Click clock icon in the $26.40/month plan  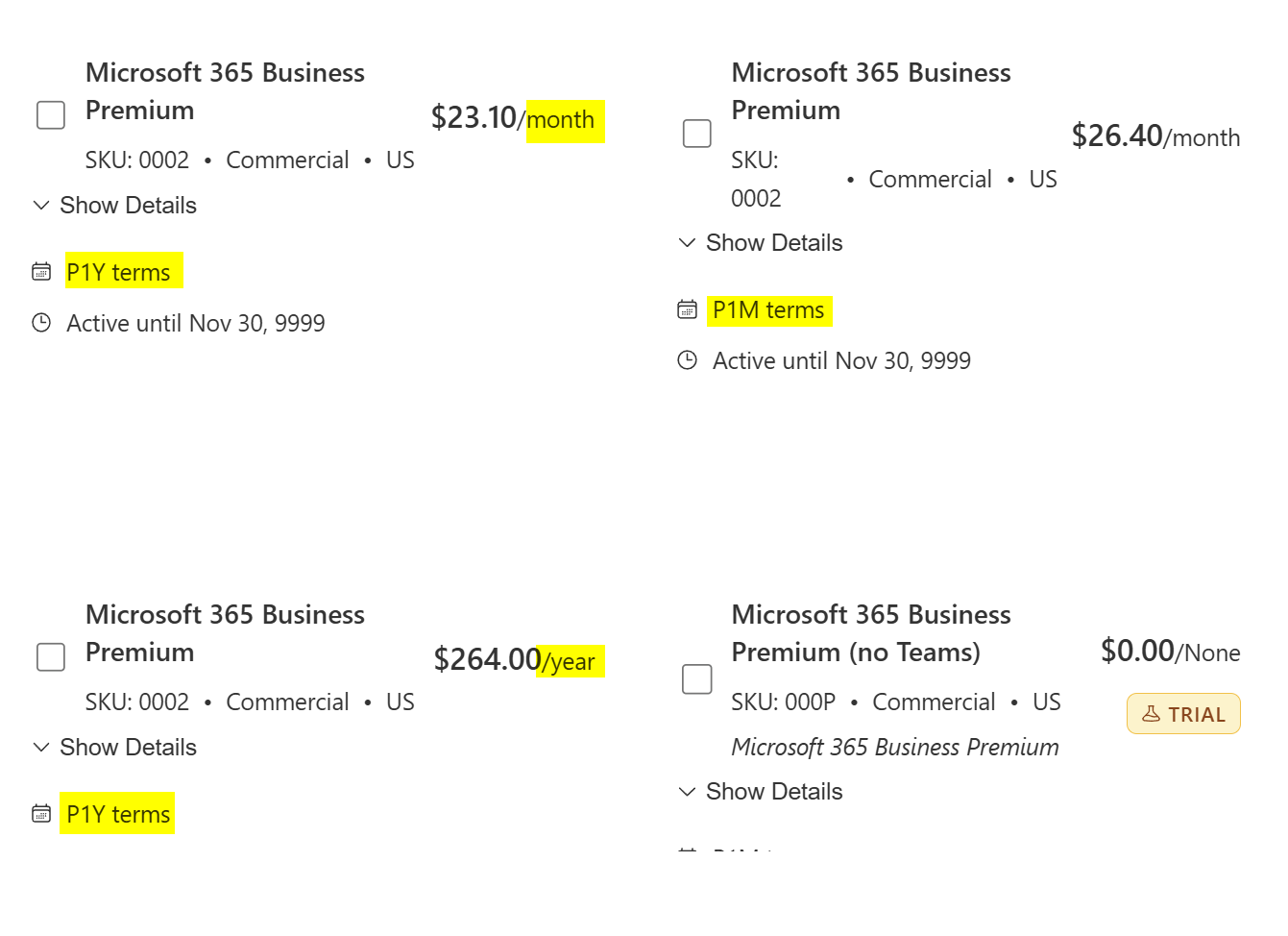click(688, 360)
